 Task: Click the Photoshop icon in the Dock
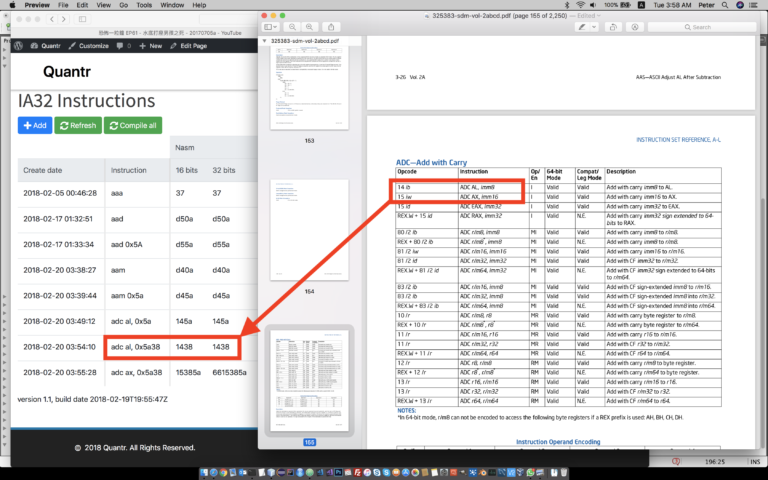[x=338, y=473]
